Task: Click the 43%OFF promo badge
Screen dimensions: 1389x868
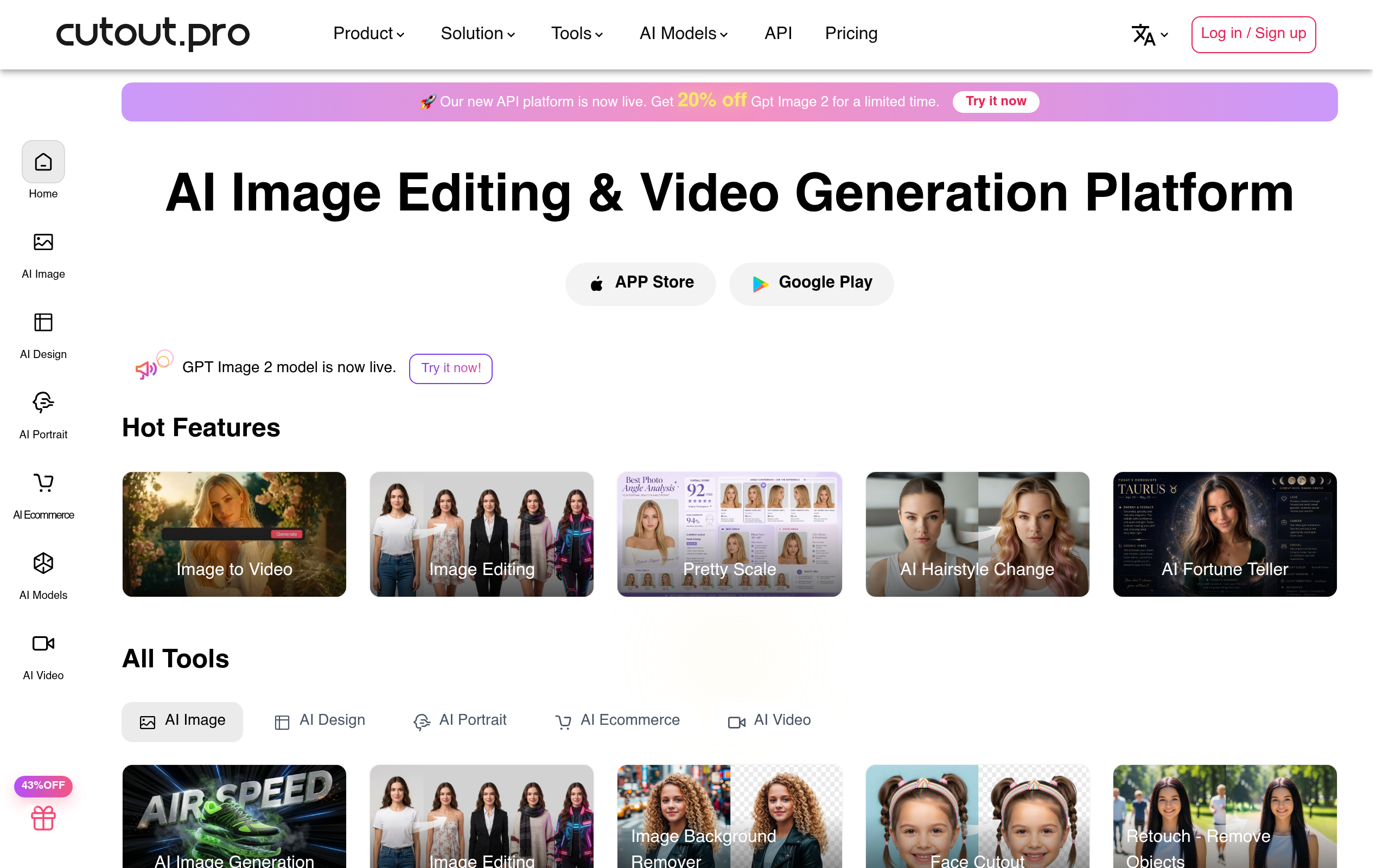Action: [43, 786]
